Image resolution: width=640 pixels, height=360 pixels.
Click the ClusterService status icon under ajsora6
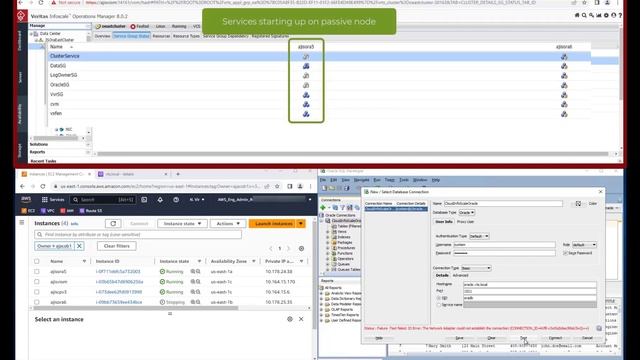point(564,56)
